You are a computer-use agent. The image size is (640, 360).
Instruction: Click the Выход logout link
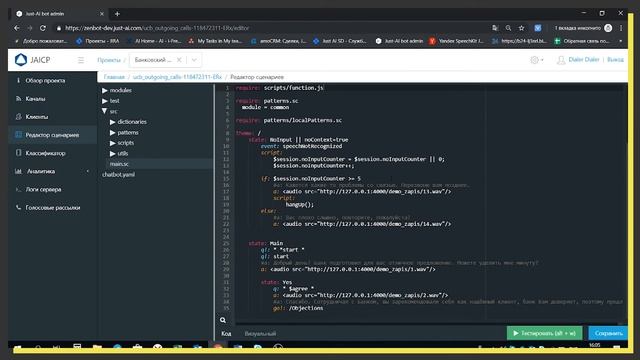(615, 60)
